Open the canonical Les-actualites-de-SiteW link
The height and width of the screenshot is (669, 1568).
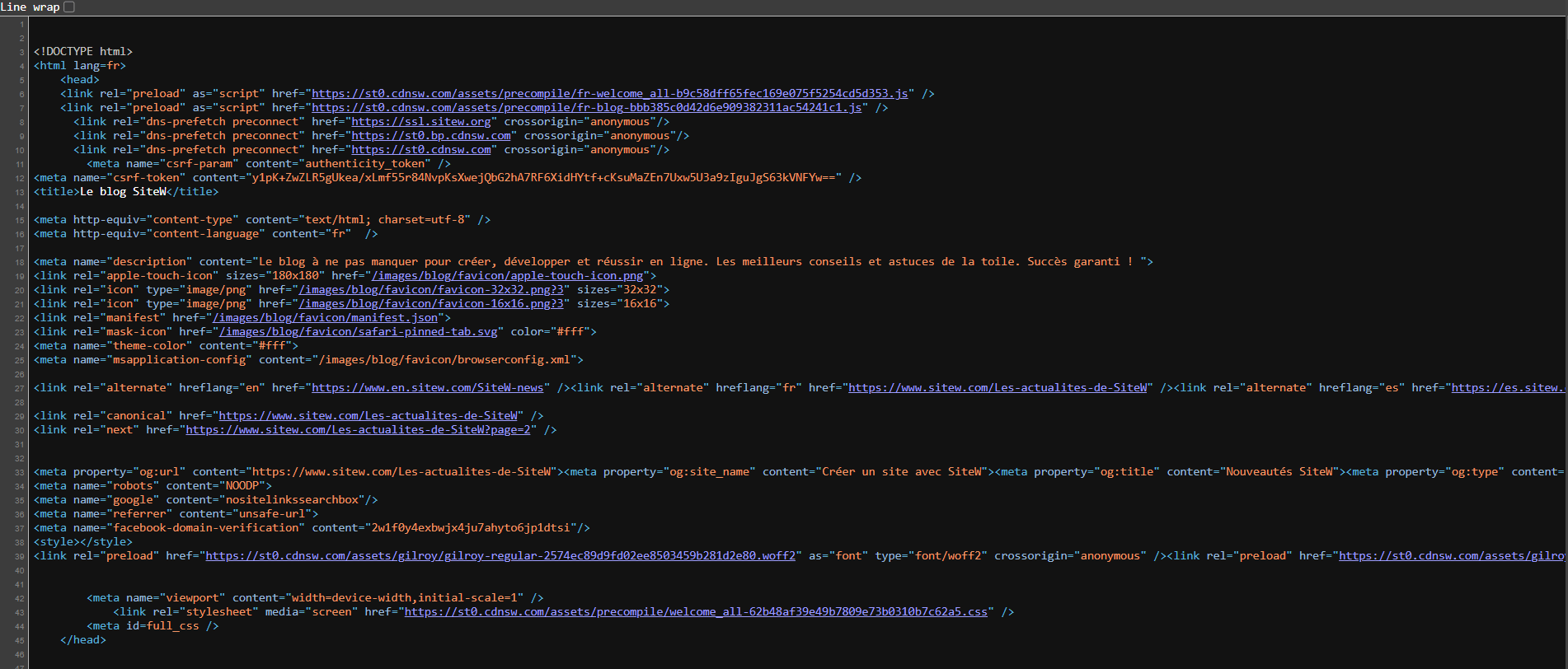[369, 416]
